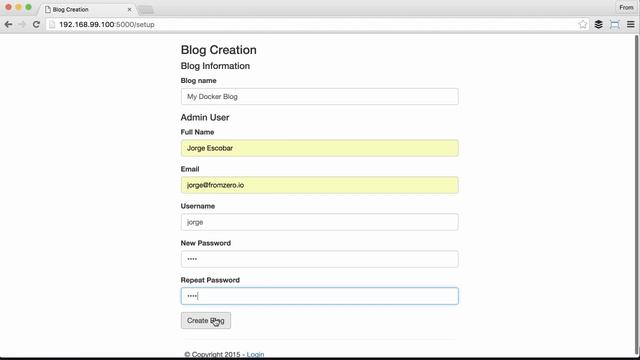Submit form with Create Blog button
This screenshot has width=640, height=360.
[x=206, y=320]
